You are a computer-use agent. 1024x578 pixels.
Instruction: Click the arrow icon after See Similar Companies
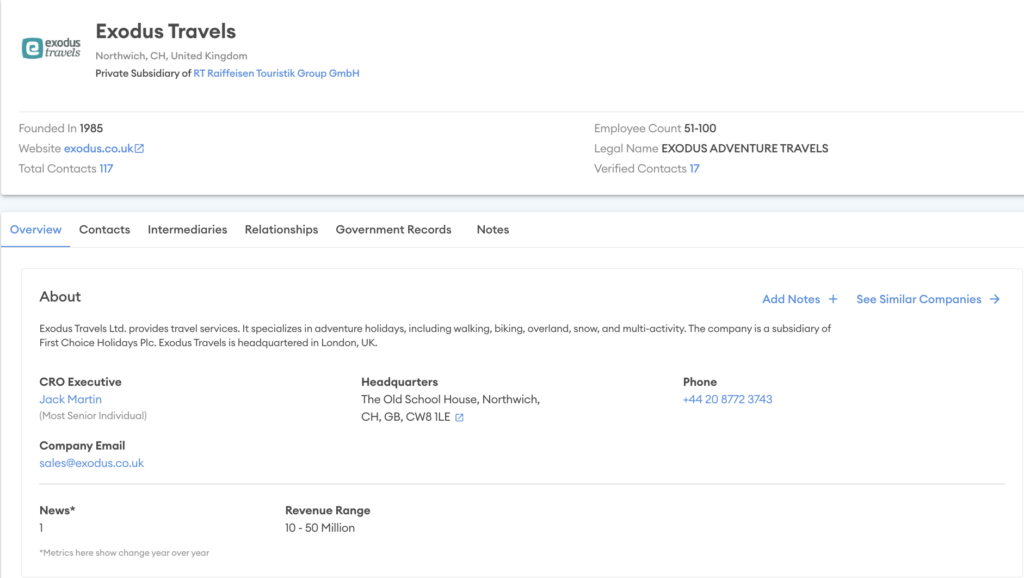pyautogui.click(x=995, y=299)
